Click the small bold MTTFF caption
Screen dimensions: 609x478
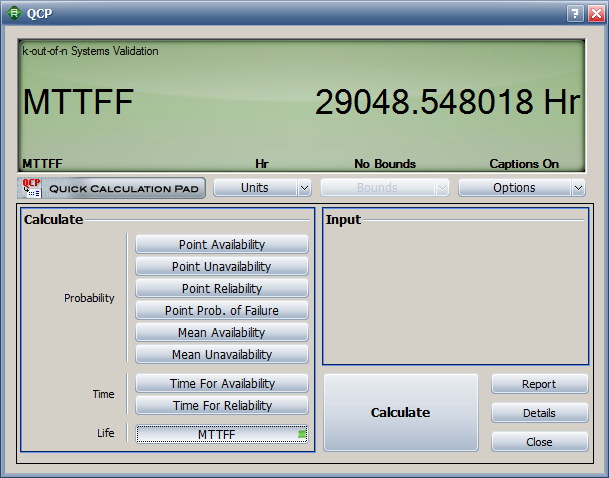[x=42, y=164]
